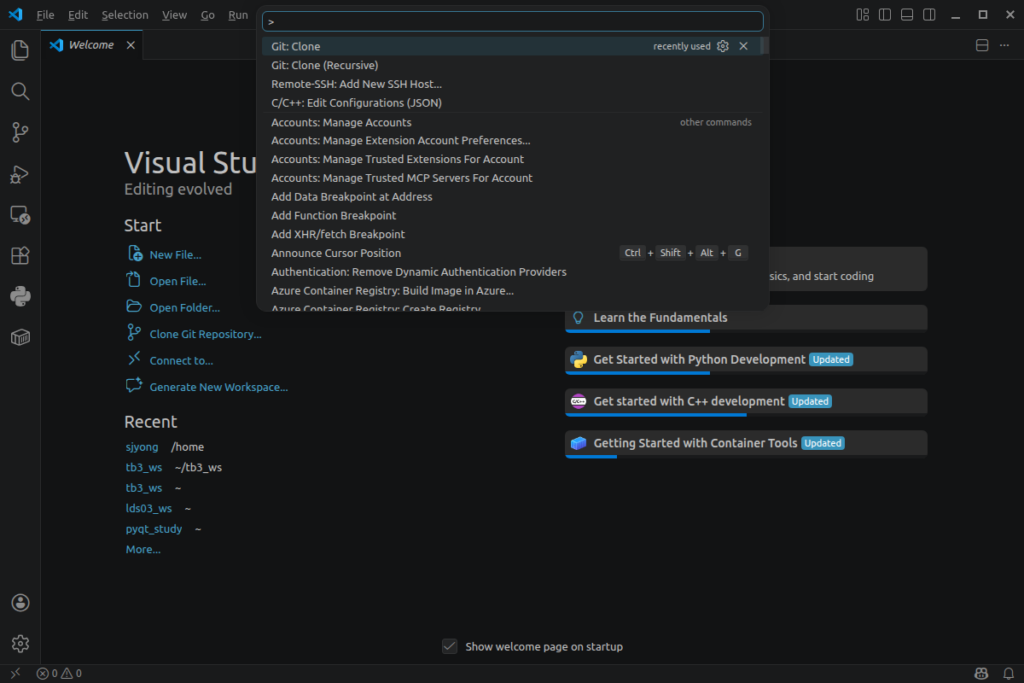Open Copilot status icon in status bar
The height and width of the screenshot is (683, 1024).
[981, 673]
